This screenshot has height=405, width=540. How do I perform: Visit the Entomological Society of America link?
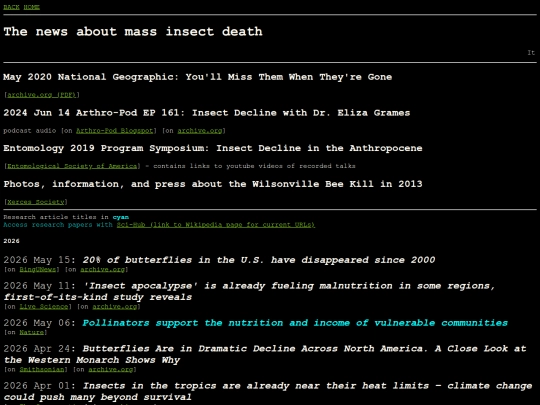(72, 166)
